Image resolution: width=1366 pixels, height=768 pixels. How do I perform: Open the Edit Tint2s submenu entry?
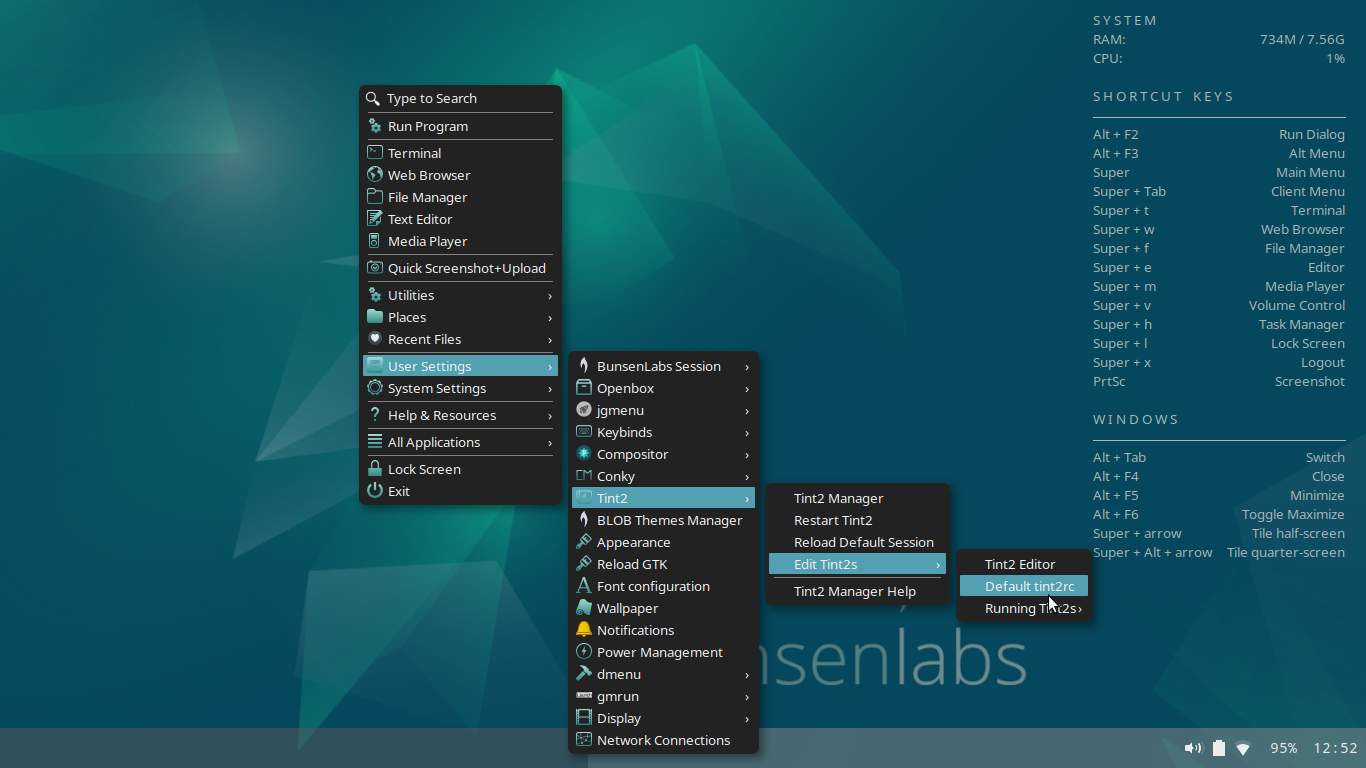857,564
